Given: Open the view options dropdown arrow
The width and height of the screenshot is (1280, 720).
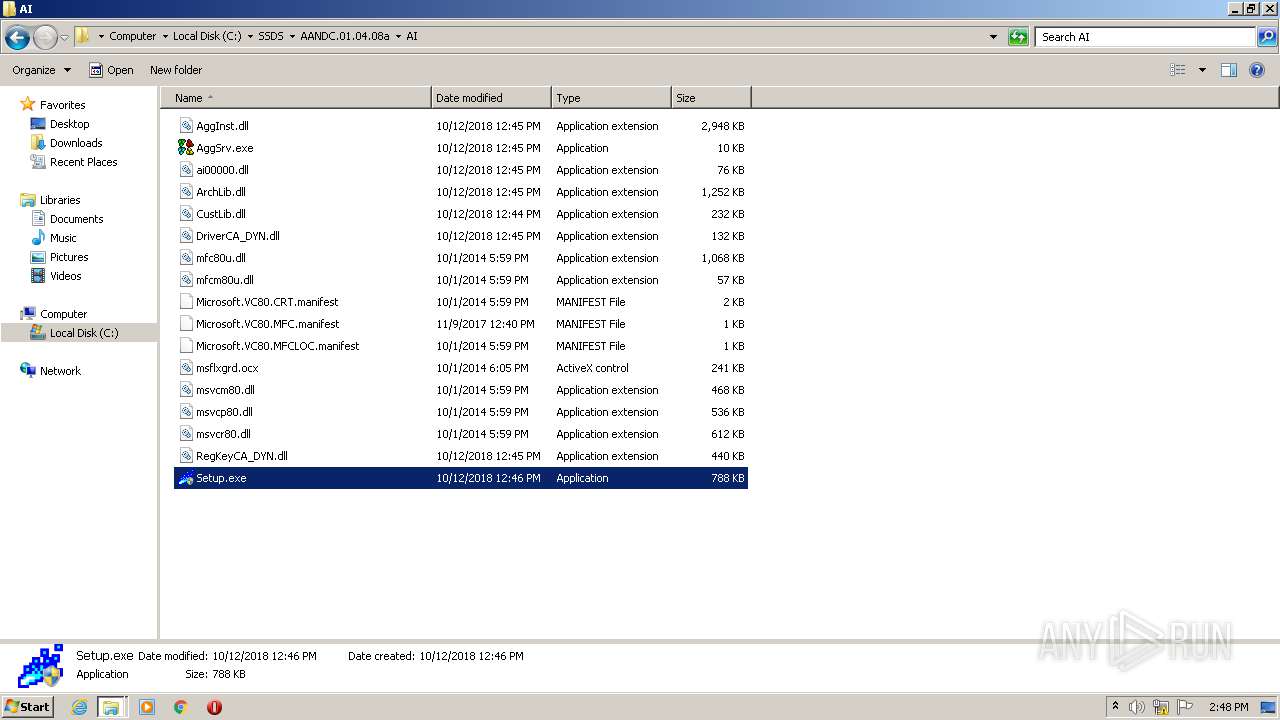Looking at the screenshot, I should [x=1202, y=70].
